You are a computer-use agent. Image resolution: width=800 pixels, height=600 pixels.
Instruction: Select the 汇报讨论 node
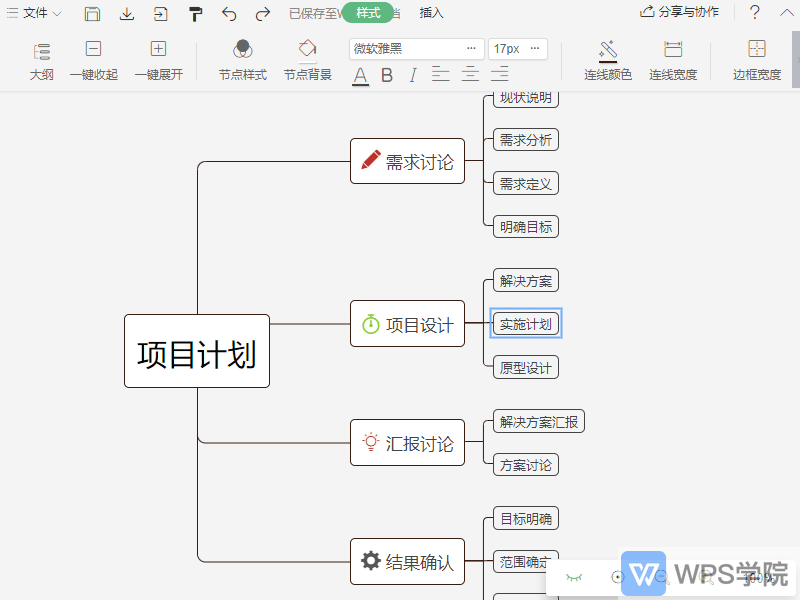407,442
